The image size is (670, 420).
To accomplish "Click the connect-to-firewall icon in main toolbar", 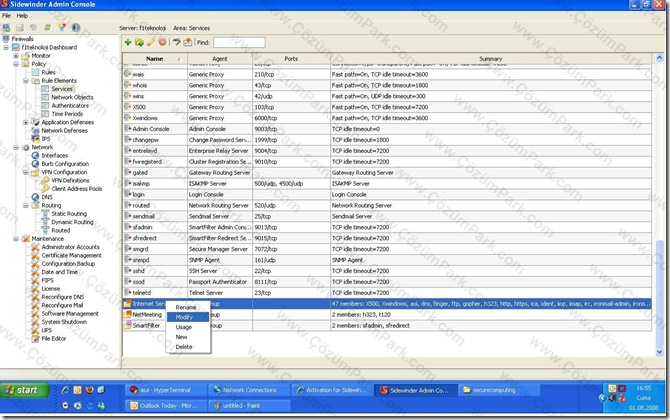I will tap(6, 28).
